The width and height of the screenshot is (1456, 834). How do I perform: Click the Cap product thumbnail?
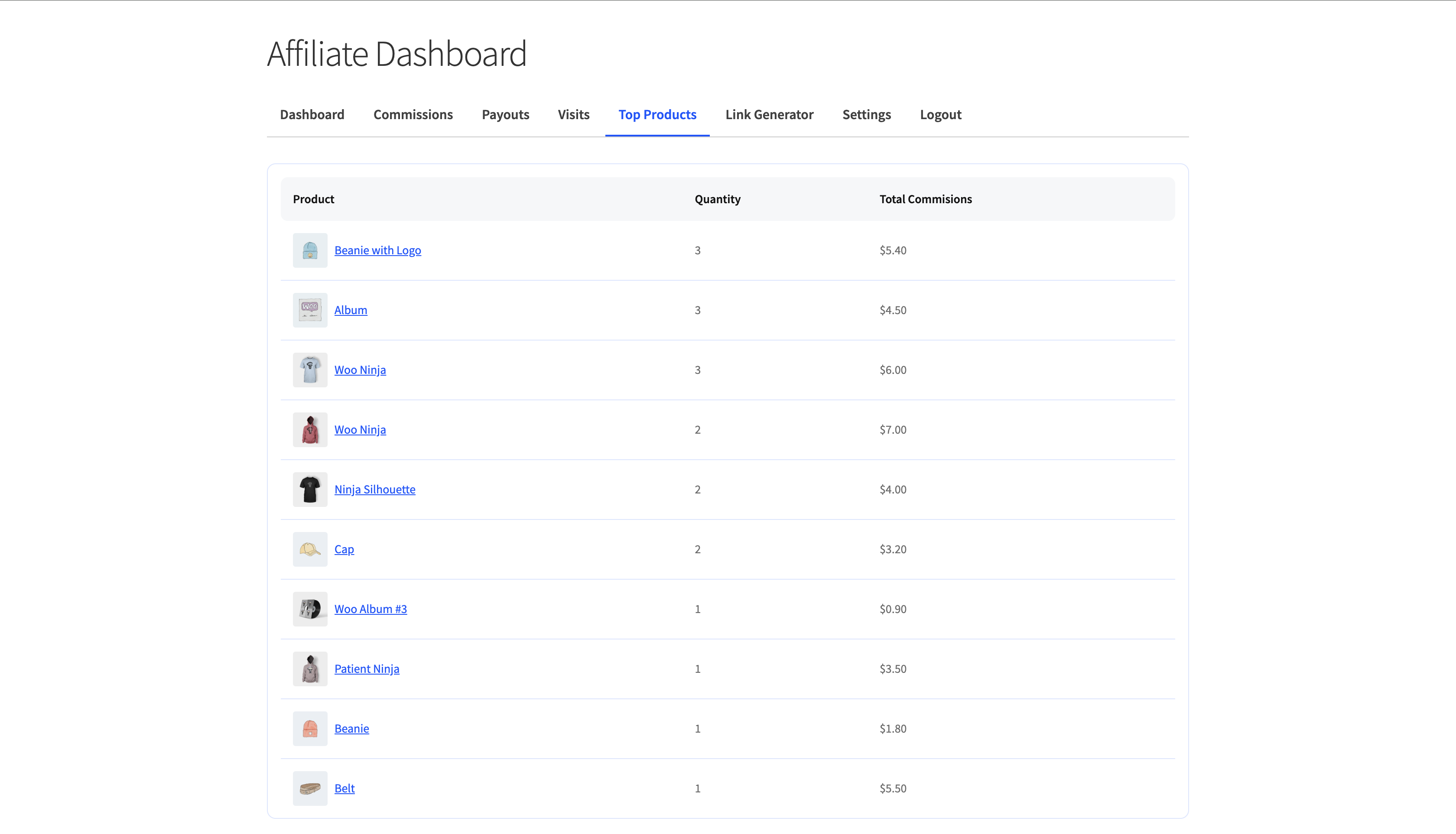coord(309,549)
